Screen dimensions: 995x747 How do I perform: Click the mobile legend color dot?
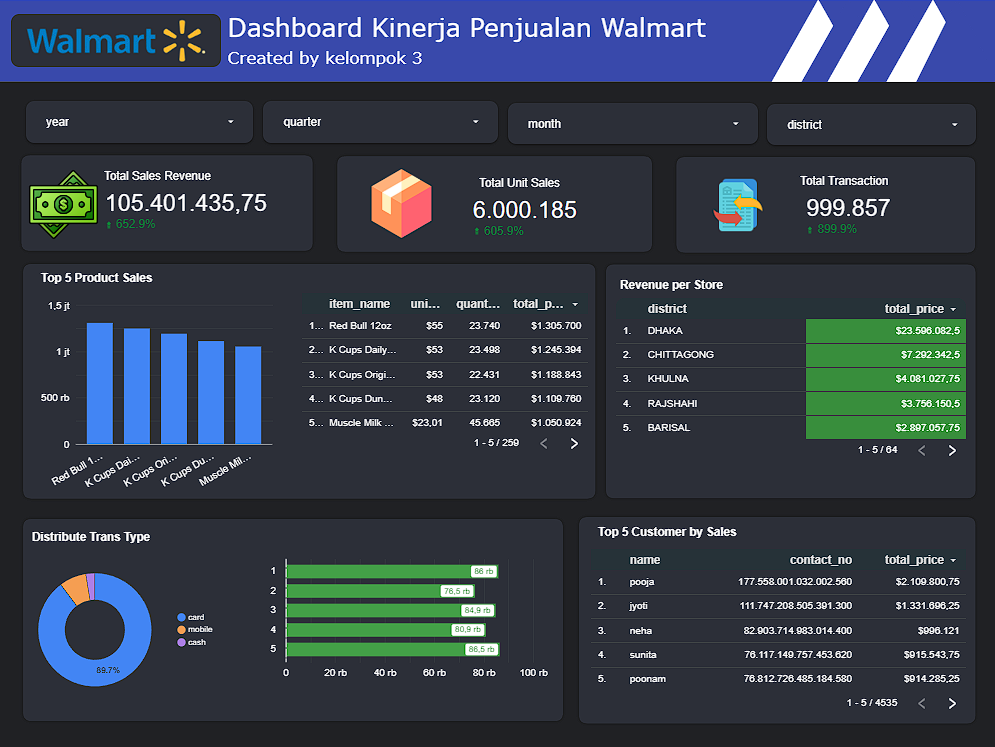181,630
